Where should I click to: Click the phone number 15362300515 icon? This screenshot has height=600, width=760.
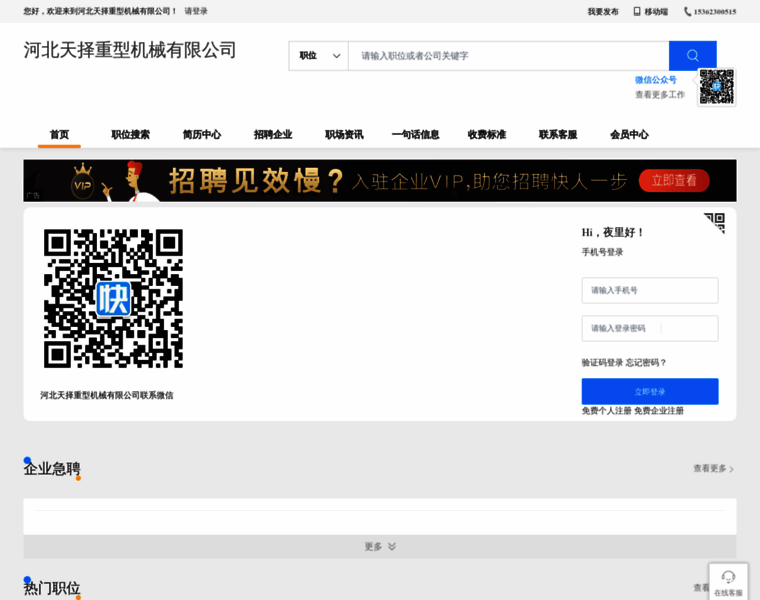point(688,12)
